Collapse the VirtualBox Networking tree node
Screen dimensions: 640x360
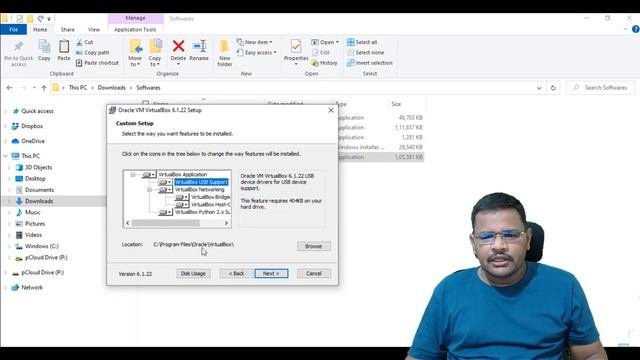click(x=149, y=190)
